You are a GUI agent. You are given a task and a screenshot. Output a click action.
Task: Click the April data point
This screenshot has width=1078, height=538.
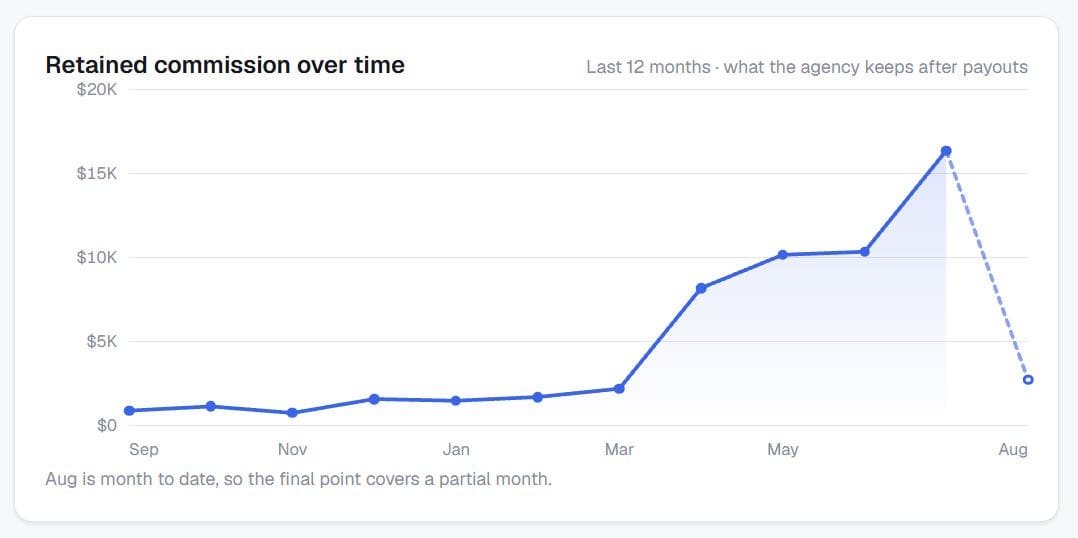click(x=701, y=288)
